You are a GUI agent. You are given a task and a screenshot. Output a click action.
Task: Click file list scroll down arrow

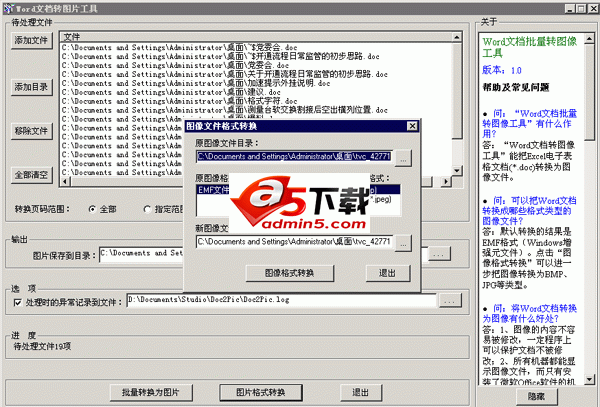click(x=457, y=171)
